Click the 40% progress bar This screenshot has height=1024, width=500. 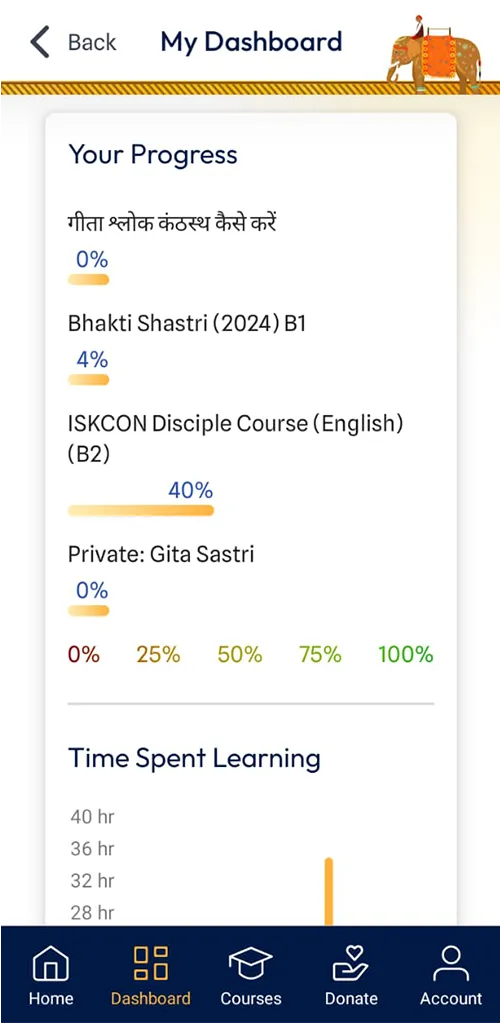tap(141, 511)
